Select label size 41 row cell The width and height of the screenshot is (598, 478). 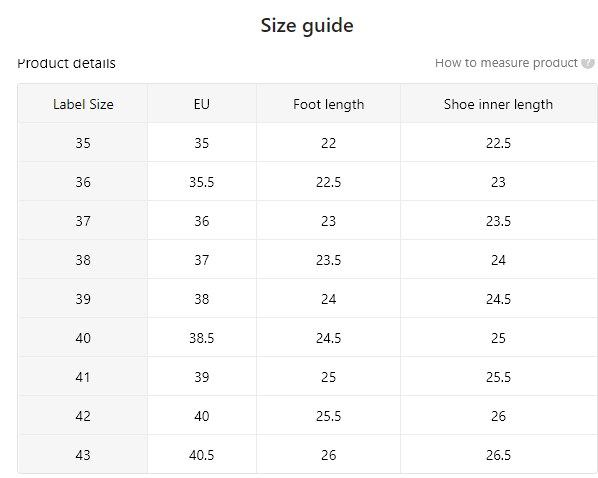[x=83, y=377]
